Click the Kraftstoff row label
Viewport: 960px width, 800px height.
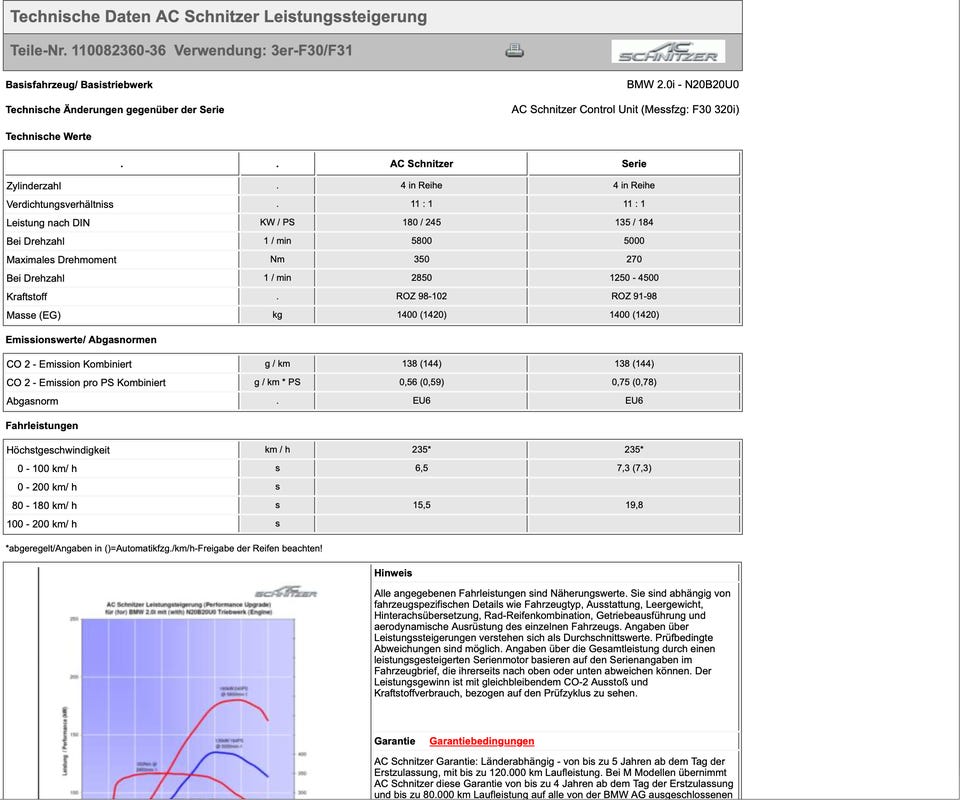tap(27, 296)
